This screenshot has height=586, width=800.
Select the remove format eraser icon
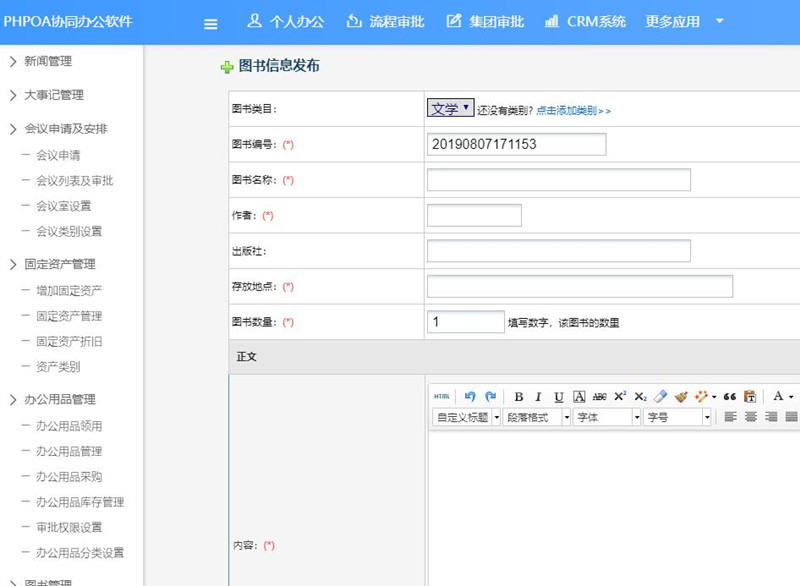pyautogui.click(x=660, y=397)
